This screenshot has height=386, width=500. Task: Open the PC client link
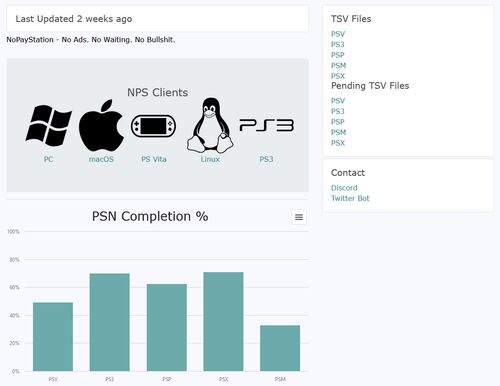[x=48, y=159]
